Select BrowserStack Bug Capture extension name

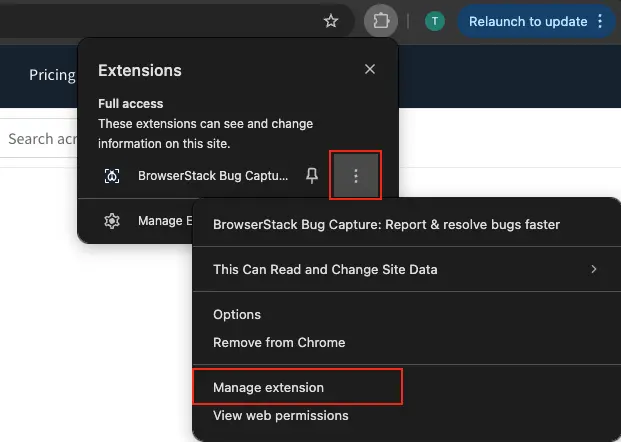click(x=212, y=176)
